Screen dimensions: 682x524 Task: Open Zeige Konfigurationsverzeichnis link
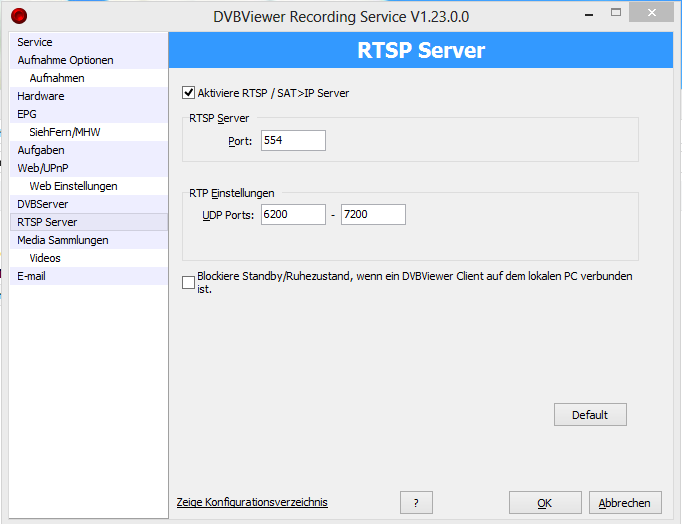coord(252,502)
